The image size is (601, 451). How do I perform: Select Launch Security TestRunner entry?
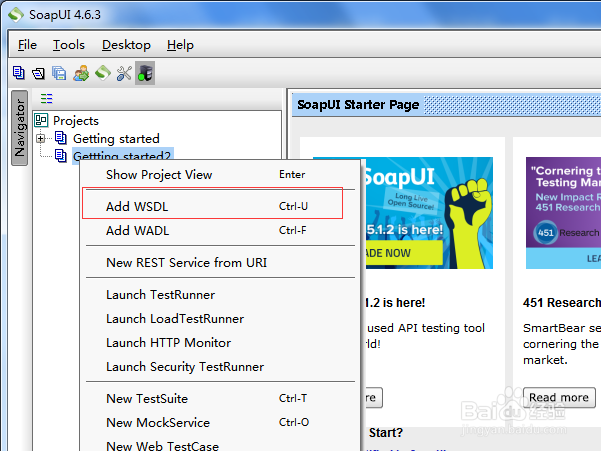click(x=220, y=367)
